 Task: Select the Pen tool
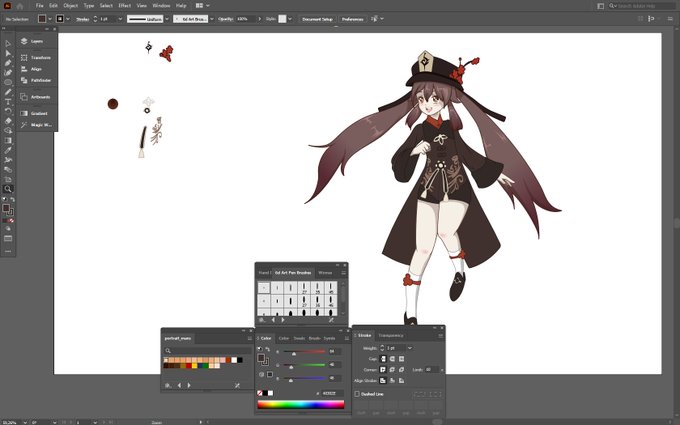point(8,63)
